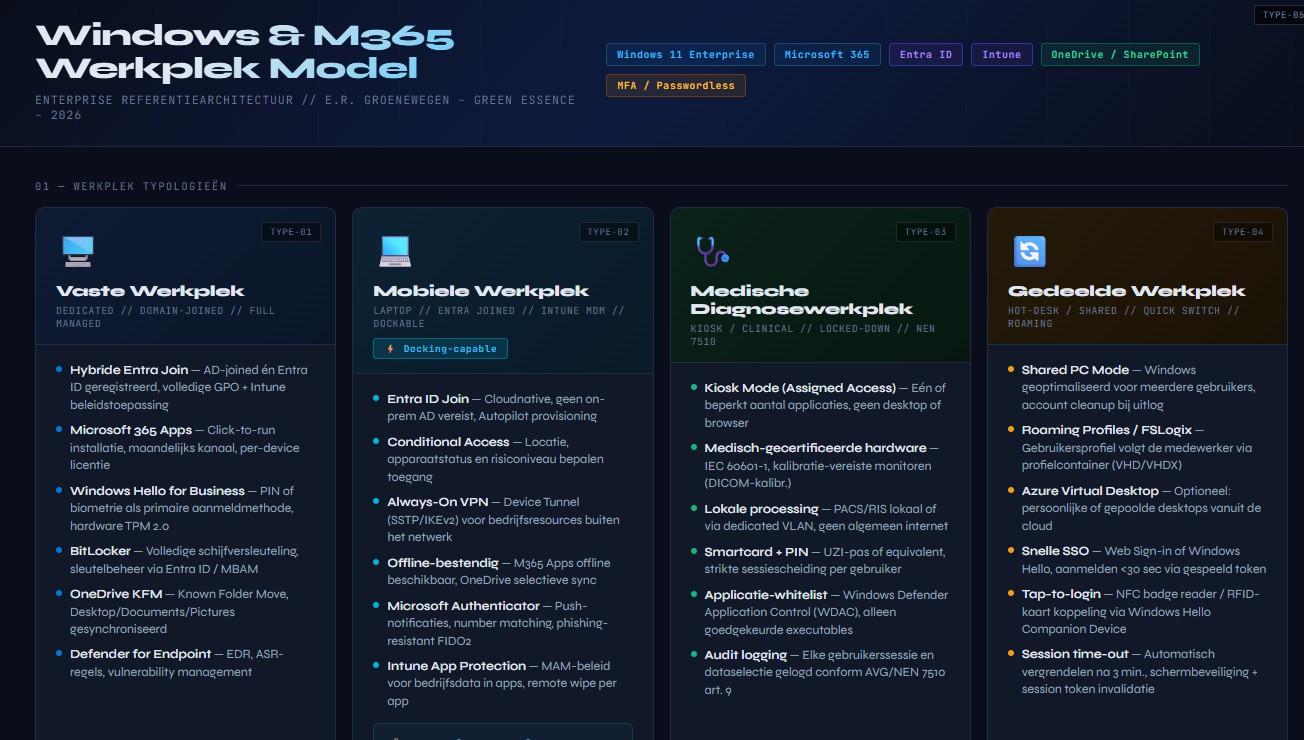Click the Gedeelde Werkplek heading

coord(1126,291)
